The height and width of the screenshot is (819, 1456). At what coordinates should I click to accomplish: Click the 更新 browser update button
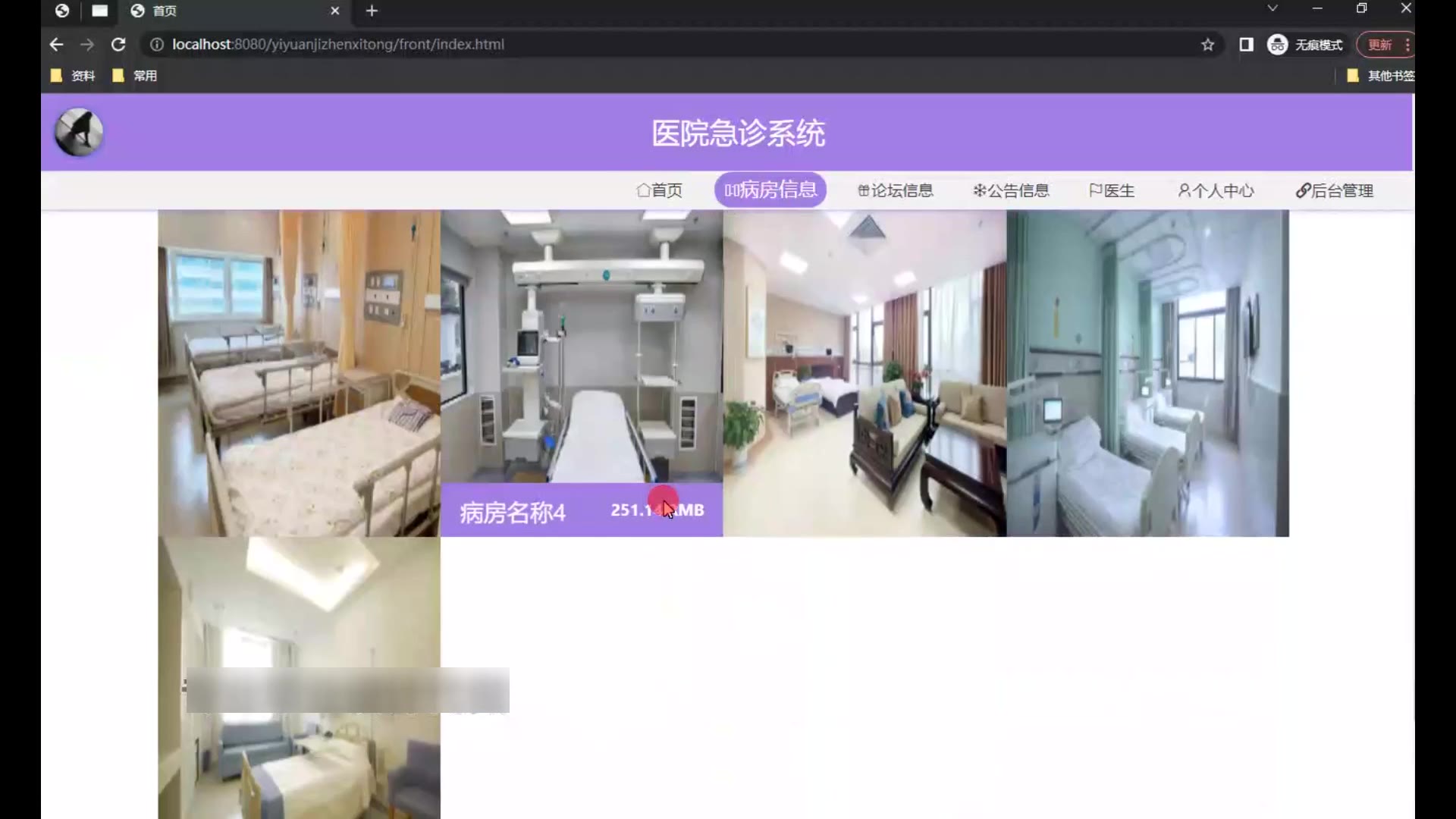(x=1379, y=45)
